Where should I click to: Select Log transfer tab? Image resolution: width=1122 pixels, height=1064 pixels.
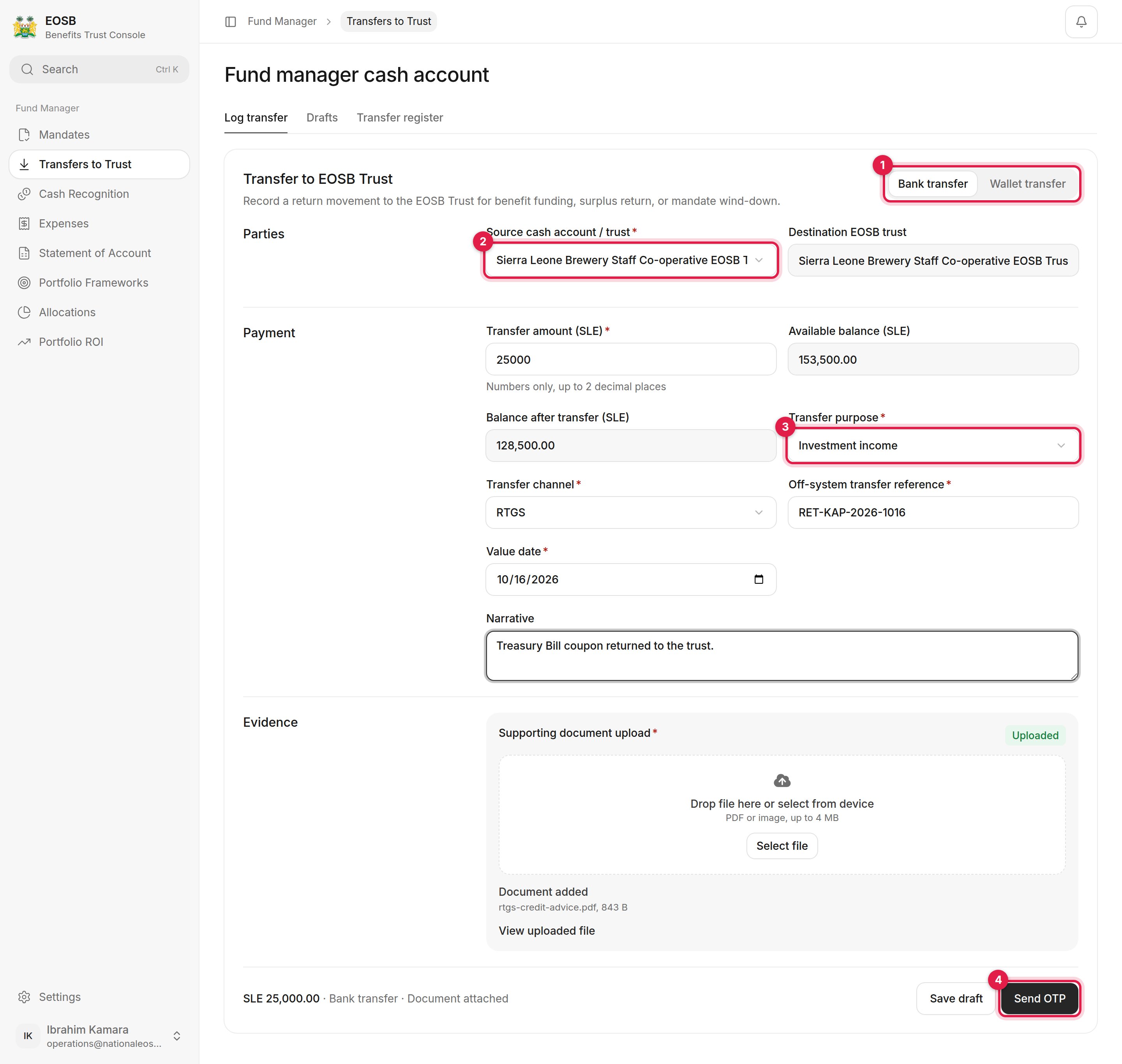coord(256,117)
